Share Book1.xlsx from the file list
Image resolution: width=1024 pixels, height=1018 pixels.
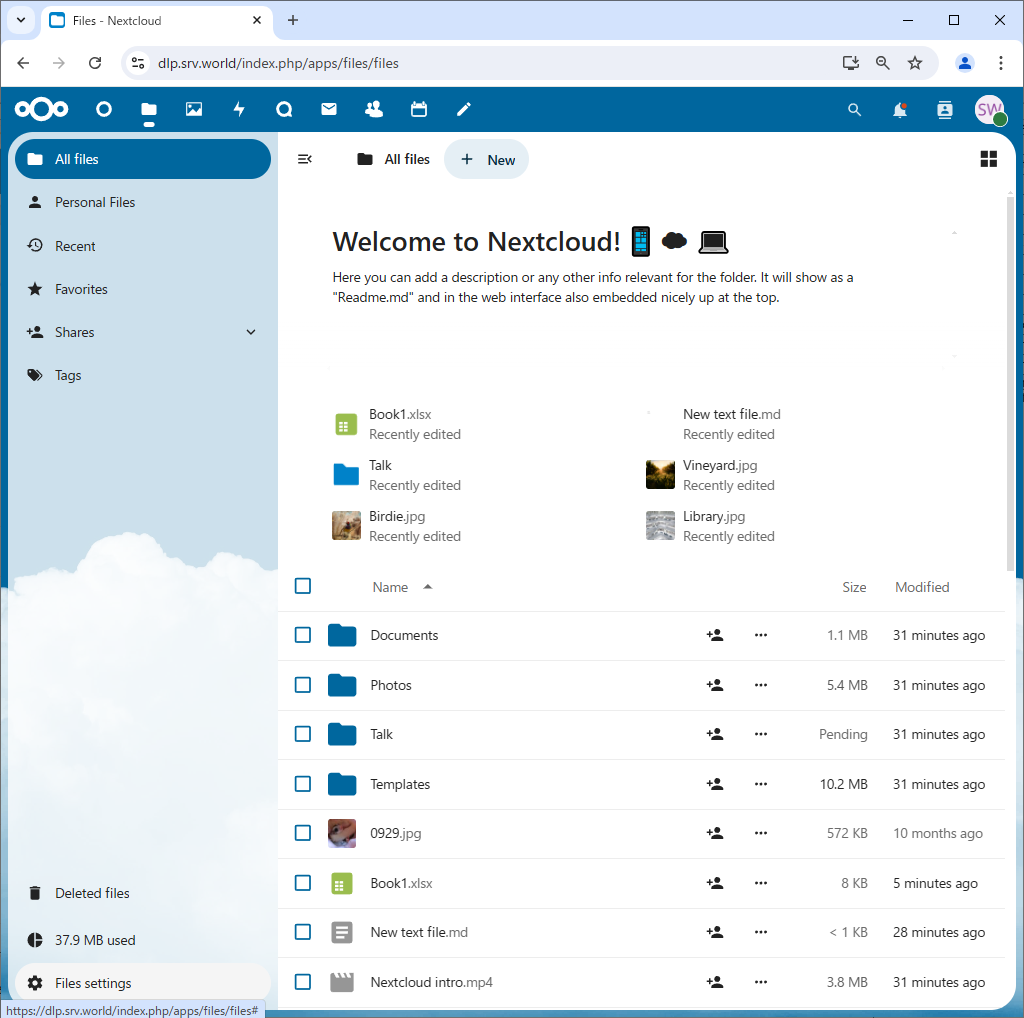pyautogui.click(x=715, y=883)
